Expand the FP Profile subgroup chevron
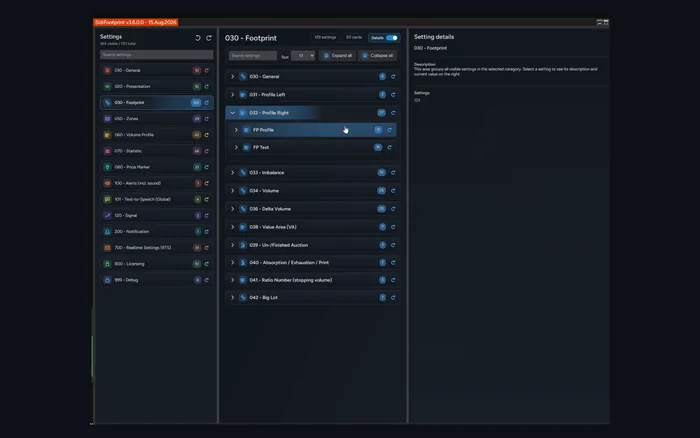700x438 pixels. (236, 130)
